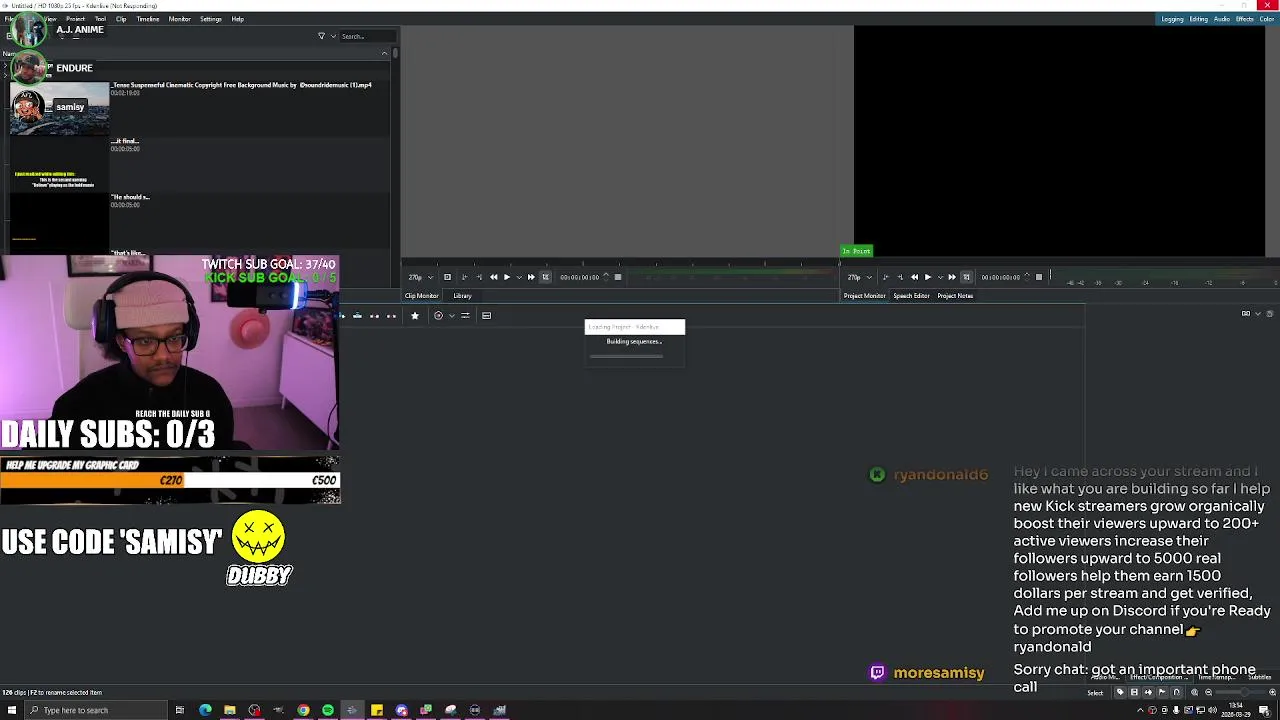The image size is (1280, 720).
Task: Open Windows Start menu
Action: click(x=12, y=710)
